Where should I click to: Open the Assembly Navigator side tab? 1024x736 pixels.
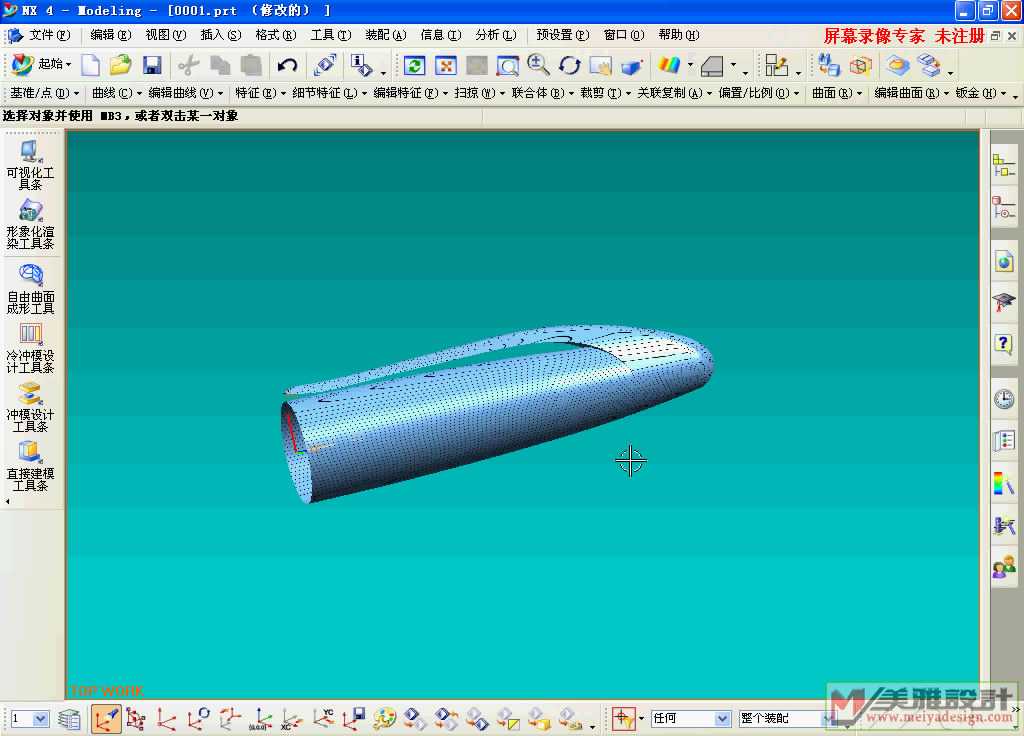1004,165
